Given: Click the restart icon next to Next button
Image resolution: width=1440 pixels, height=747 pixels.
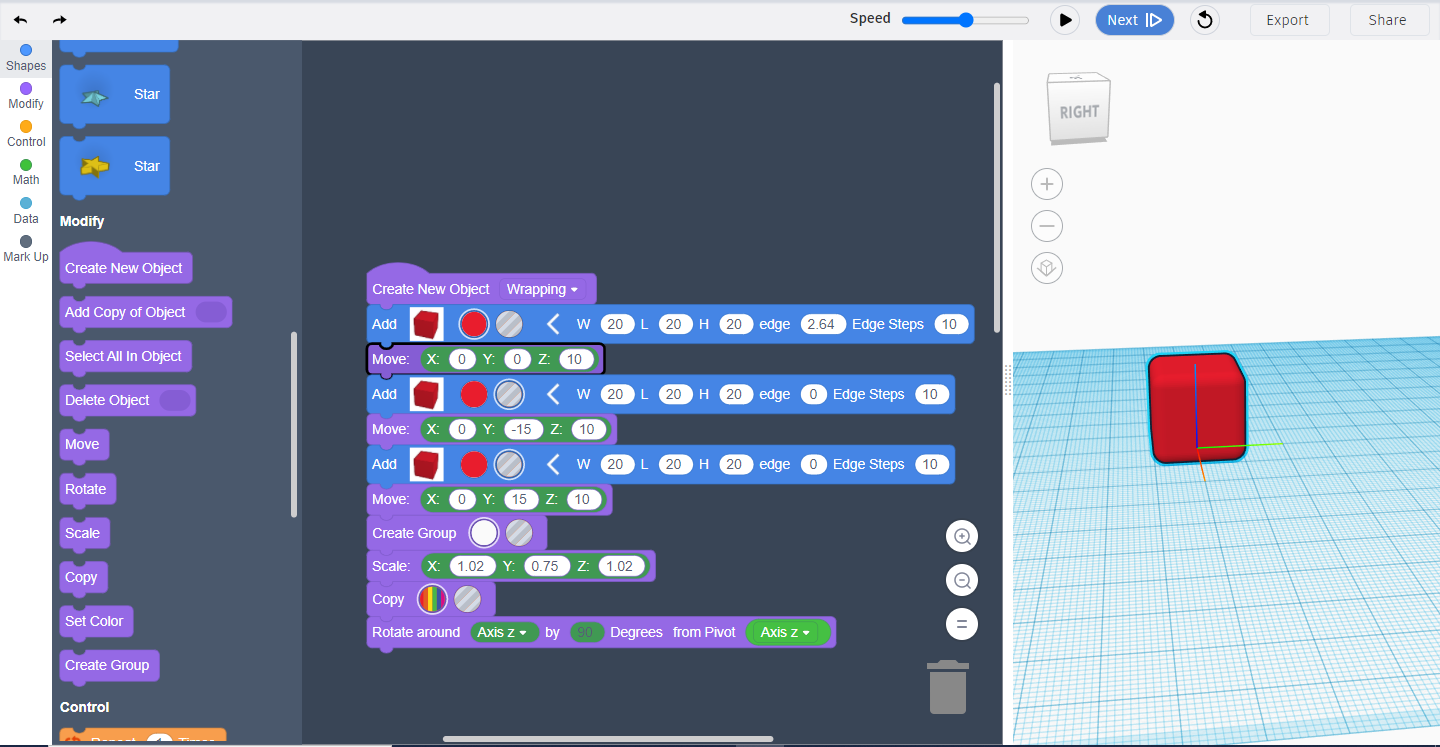Looking at the screenshot, I should tap(1204, 20).
